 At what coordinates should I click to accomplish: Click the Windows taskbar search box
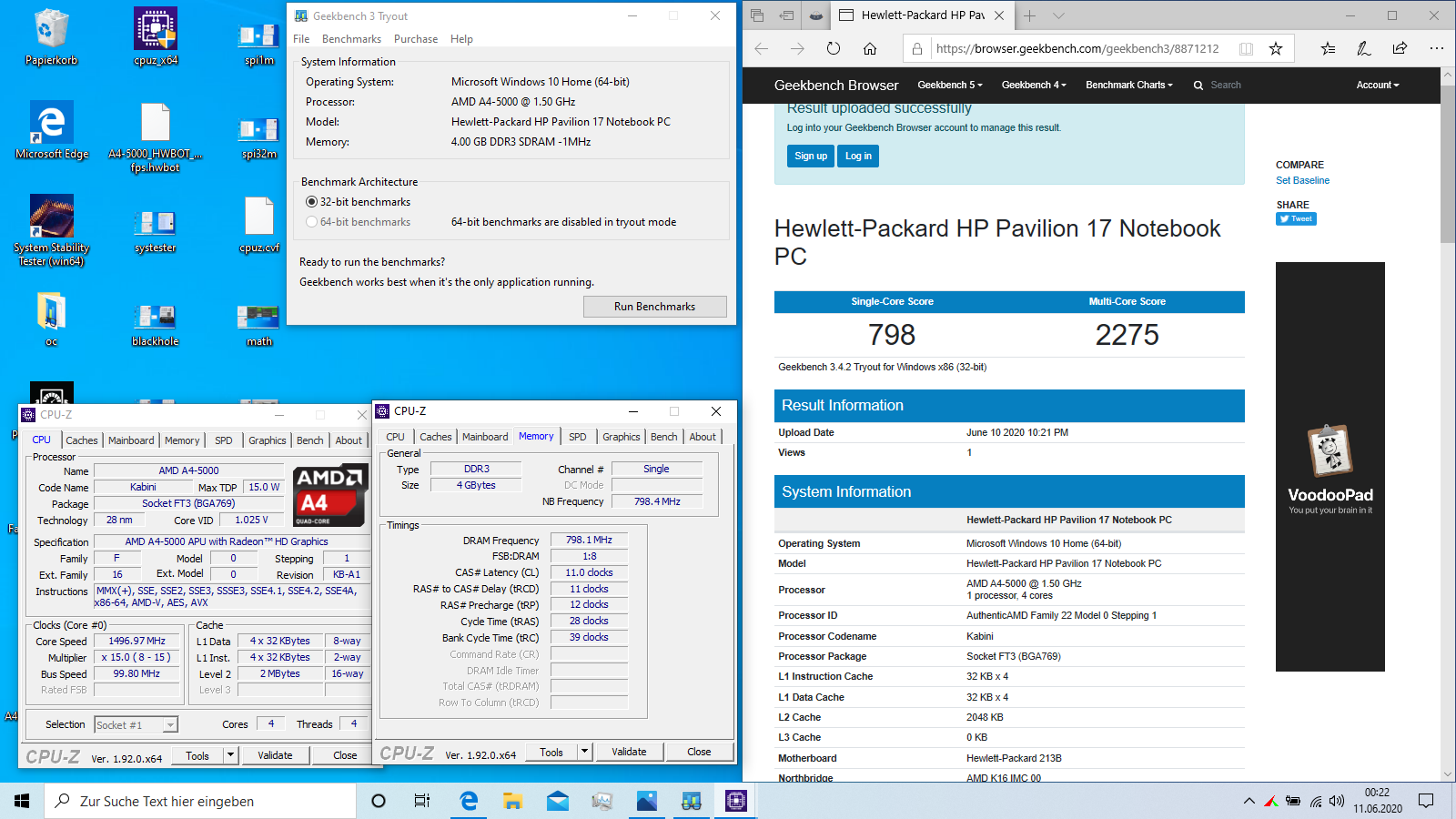click(x=200, y=801)
